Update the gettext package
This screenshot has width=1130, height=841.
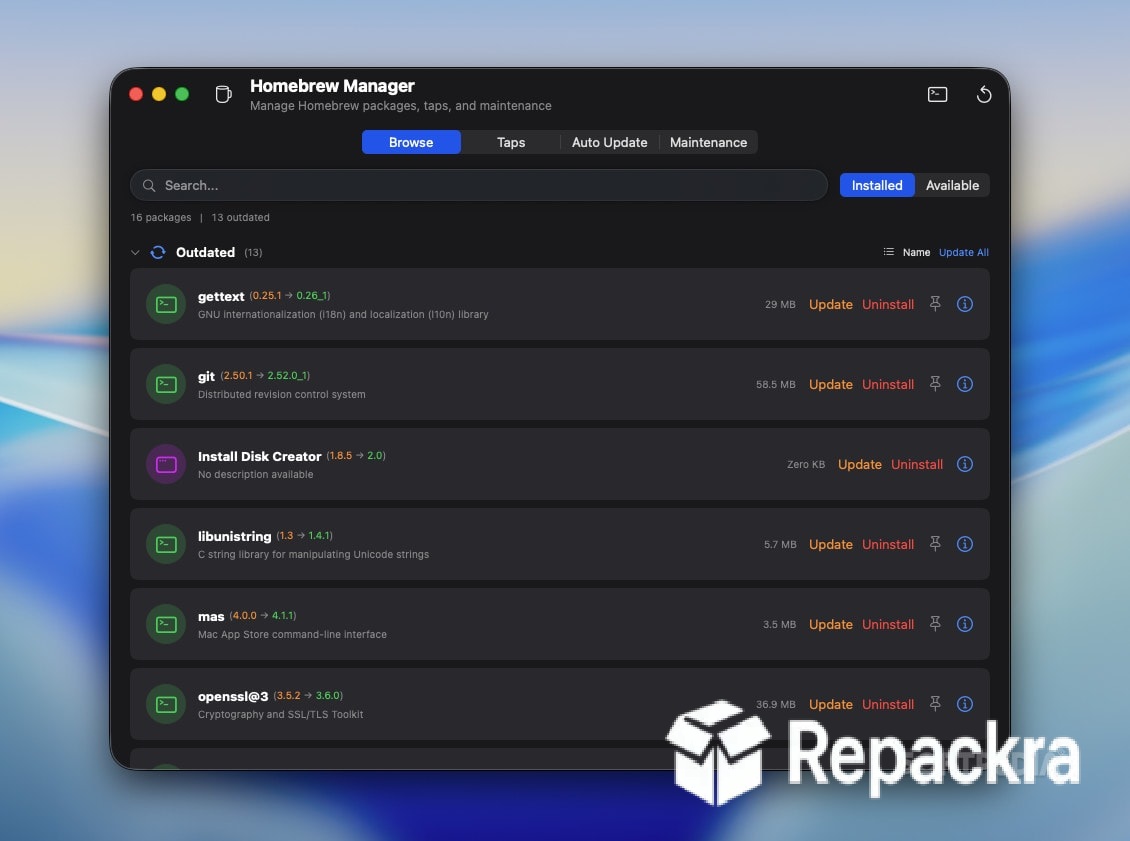[x=830, y=304]
